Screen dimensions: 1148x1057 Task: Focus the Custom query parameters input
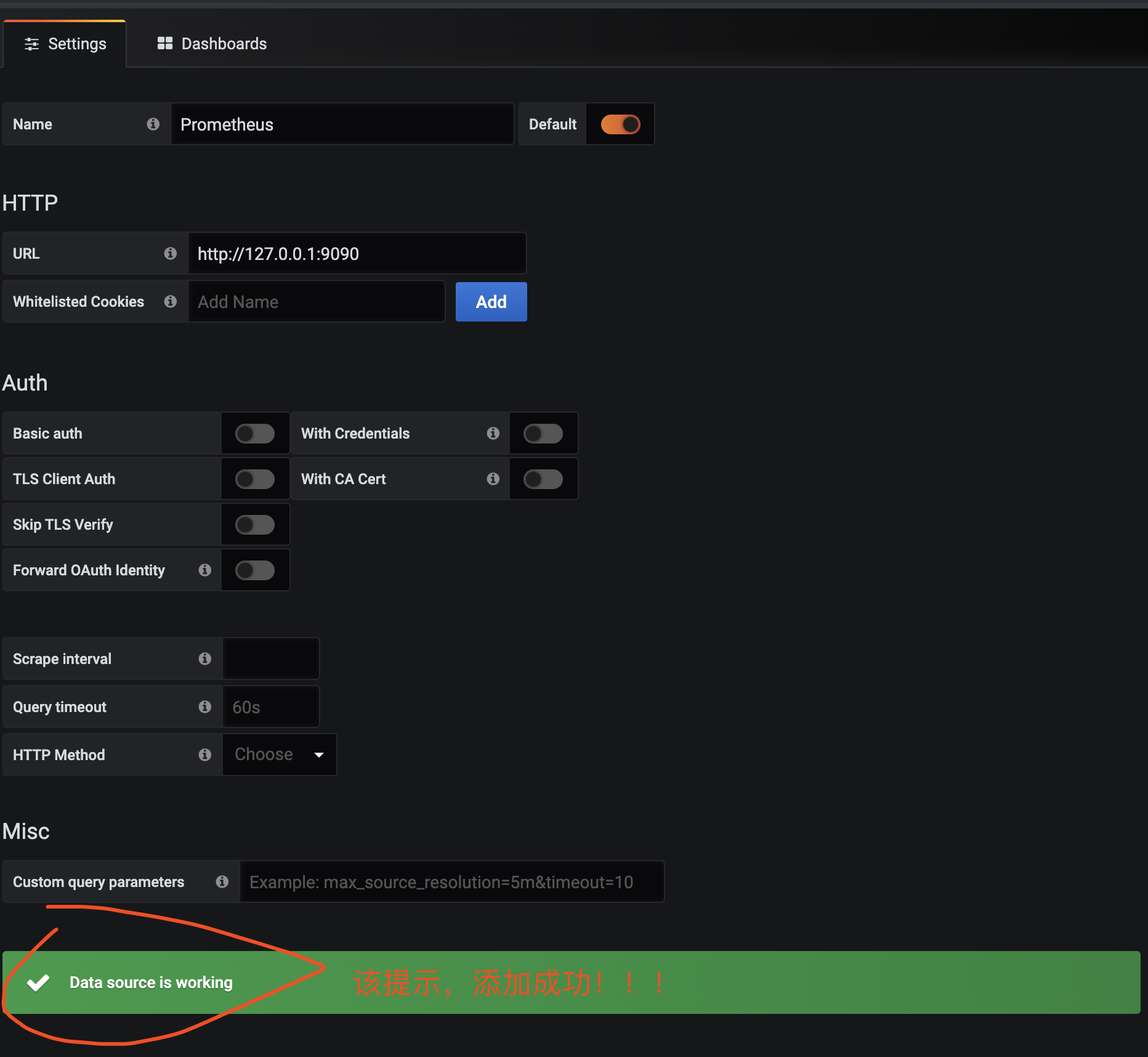[452, 882]
